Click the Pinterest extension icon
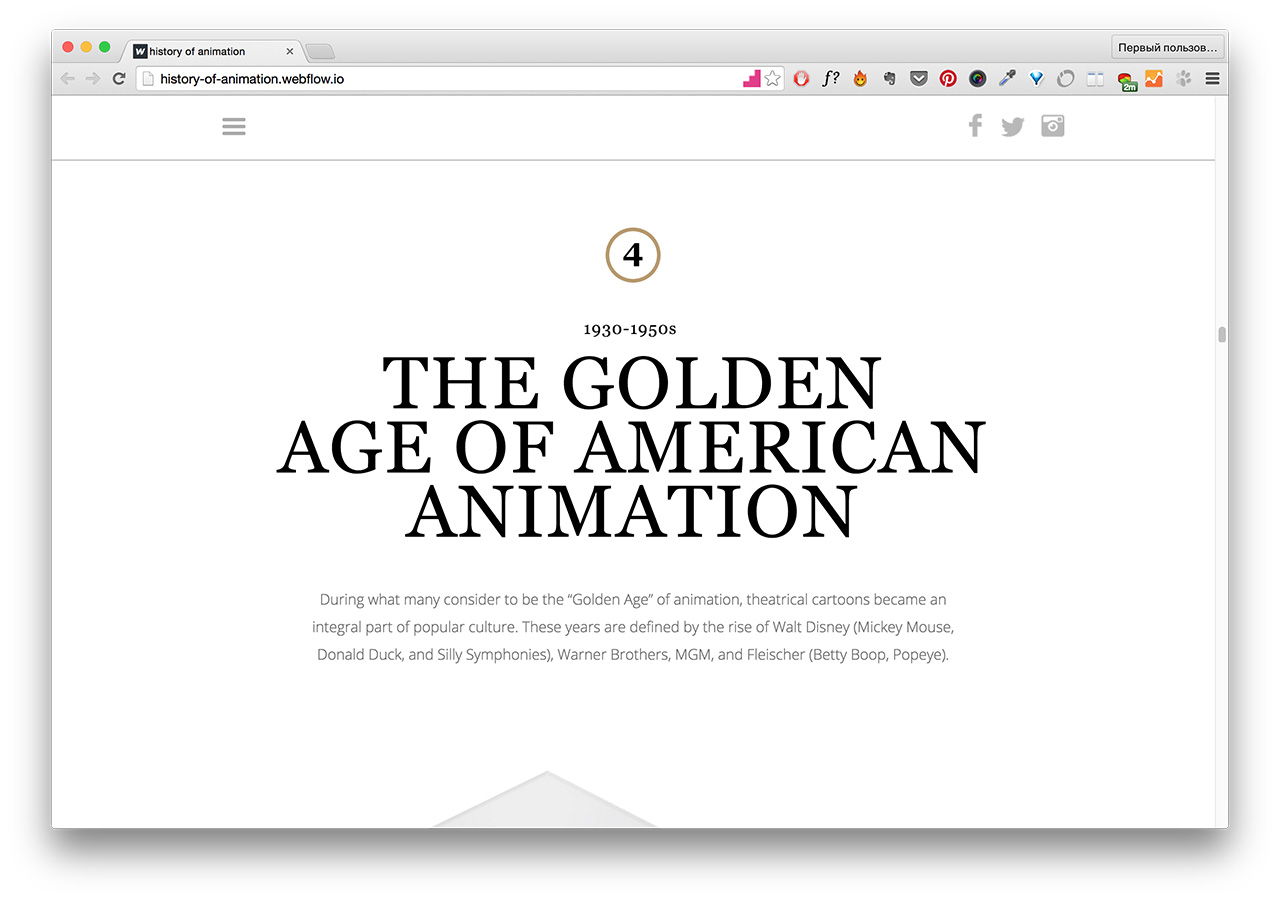Image resolution: width=1280 pixels, height=902 pixels. [948, 78]
